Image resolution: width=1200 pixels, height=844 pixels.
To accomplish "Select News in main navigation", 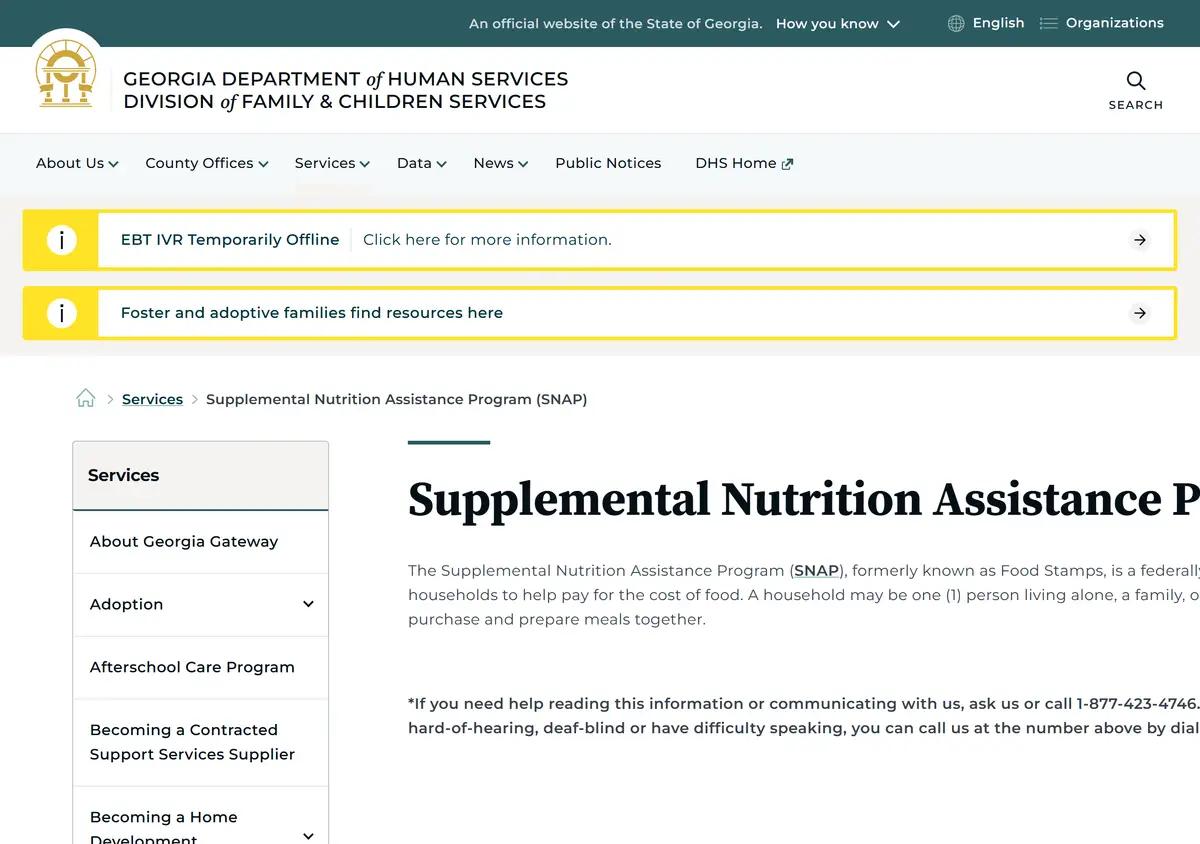I will 493,163.
